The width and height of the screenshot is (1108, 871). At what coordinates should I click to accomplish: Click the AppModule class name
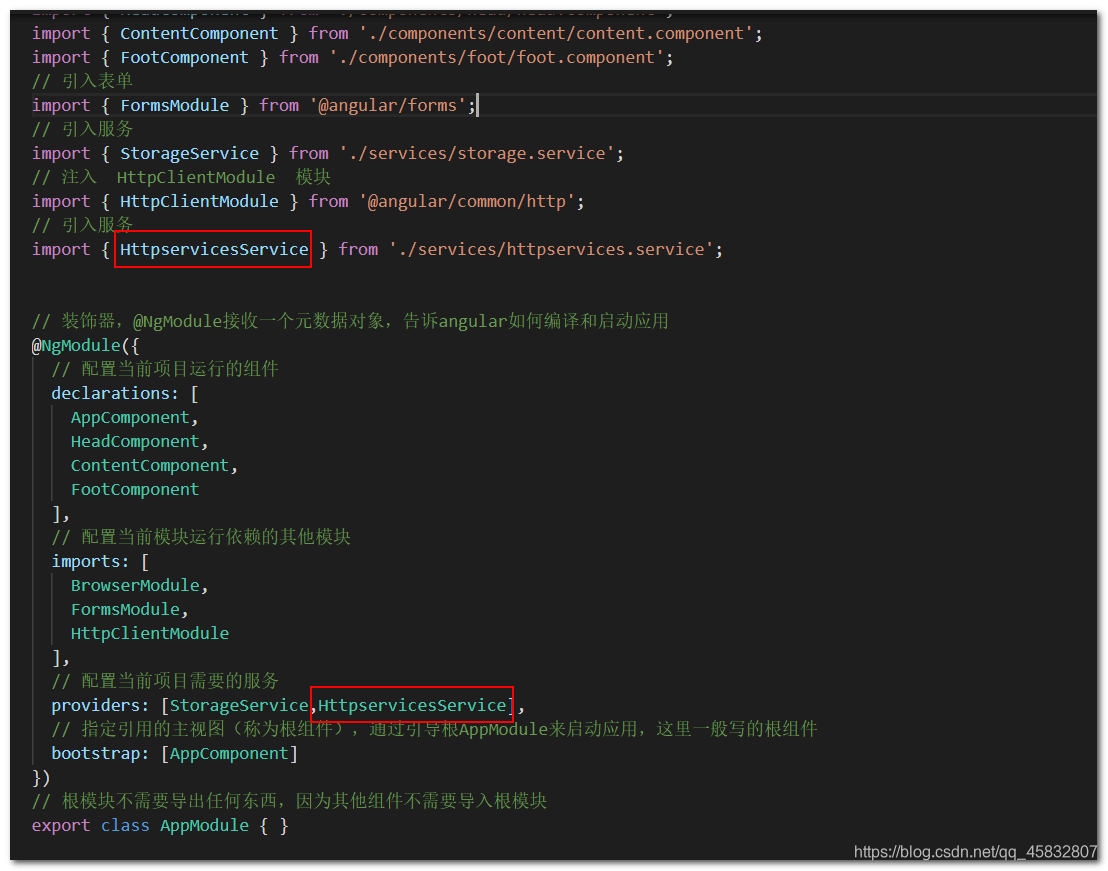coord(204,826)
